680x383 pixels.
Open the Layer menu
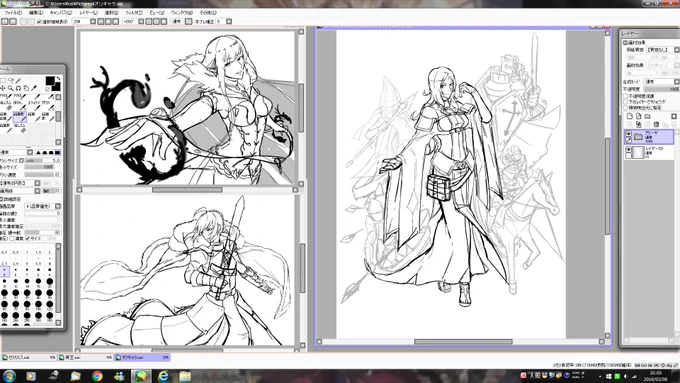point(88,13)
